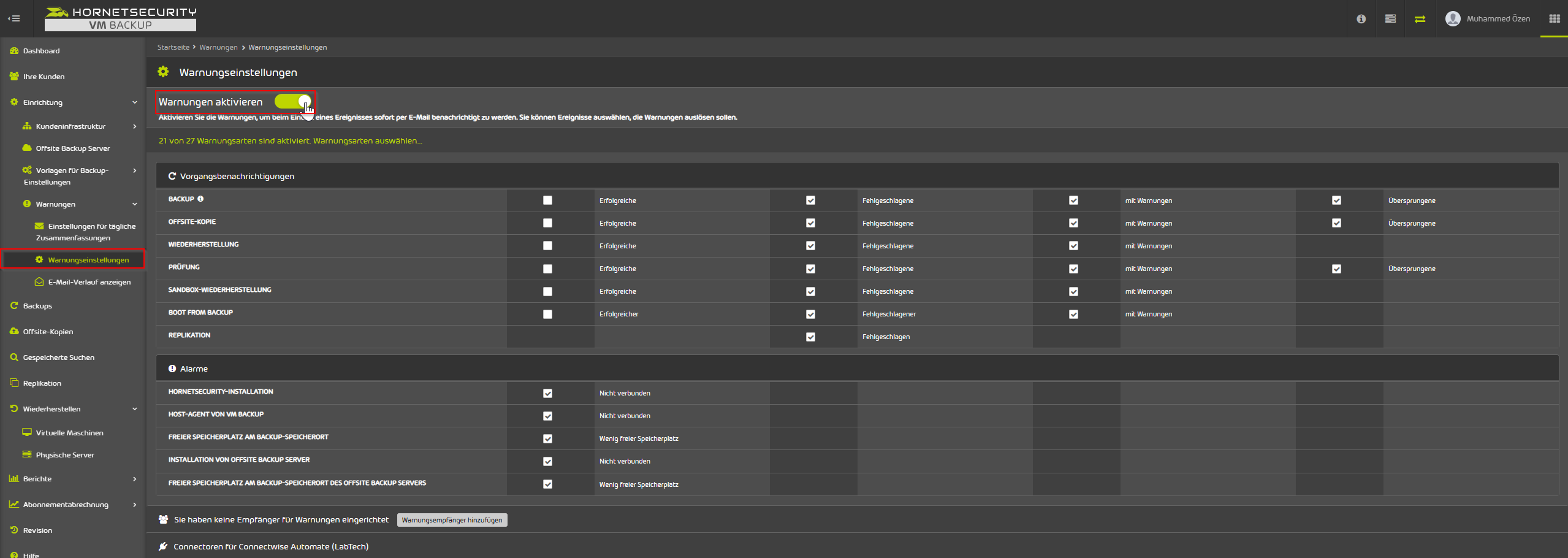Collapse the Einrichtung sidebar section
The height and width of the screenshot is (558, 1568).
(134, 102)
